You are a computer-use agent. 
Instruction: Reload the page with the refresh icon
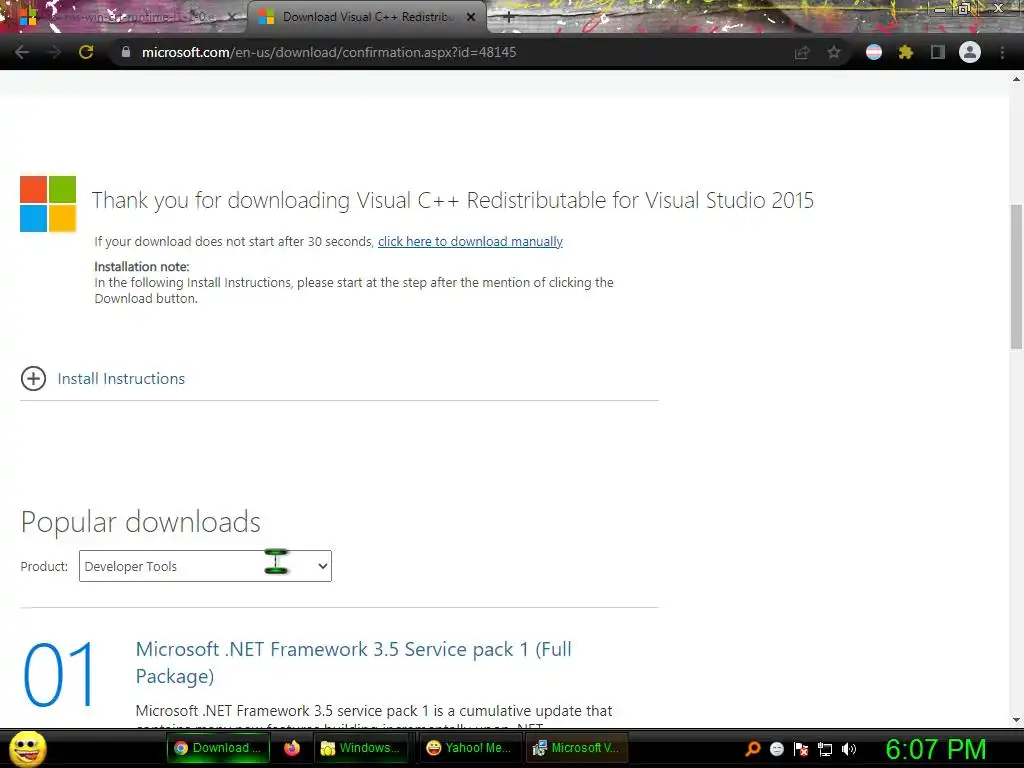tap(86, 52)
